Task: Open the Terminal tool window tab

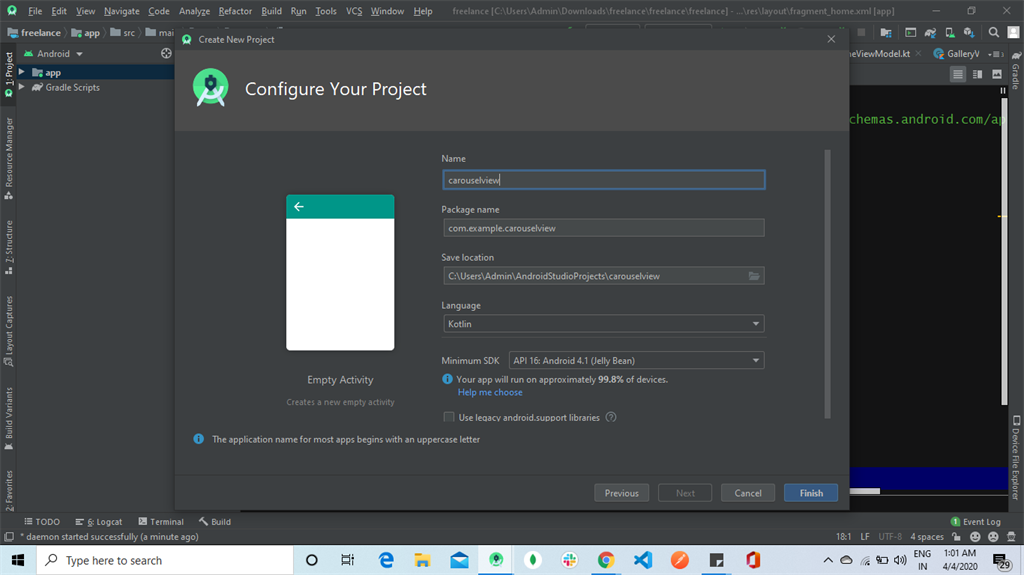Action: [160, 521]
